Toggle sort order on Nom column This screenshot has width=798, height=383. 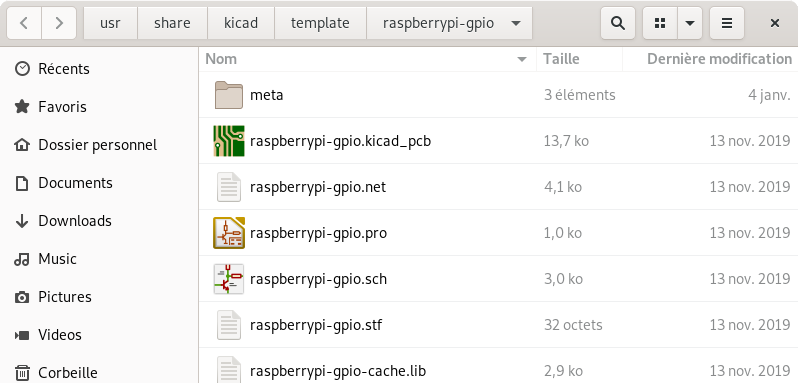point(367,59)
